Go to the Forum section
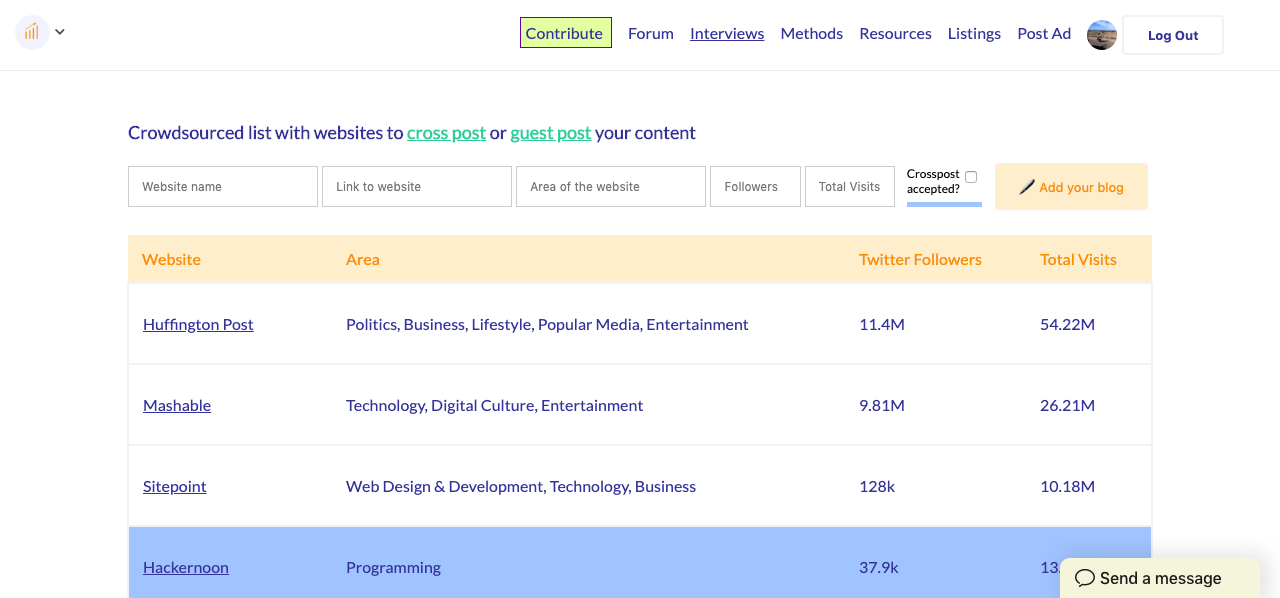The height and width of the screenshot is (598, 1280). click(x=650, y=33)
